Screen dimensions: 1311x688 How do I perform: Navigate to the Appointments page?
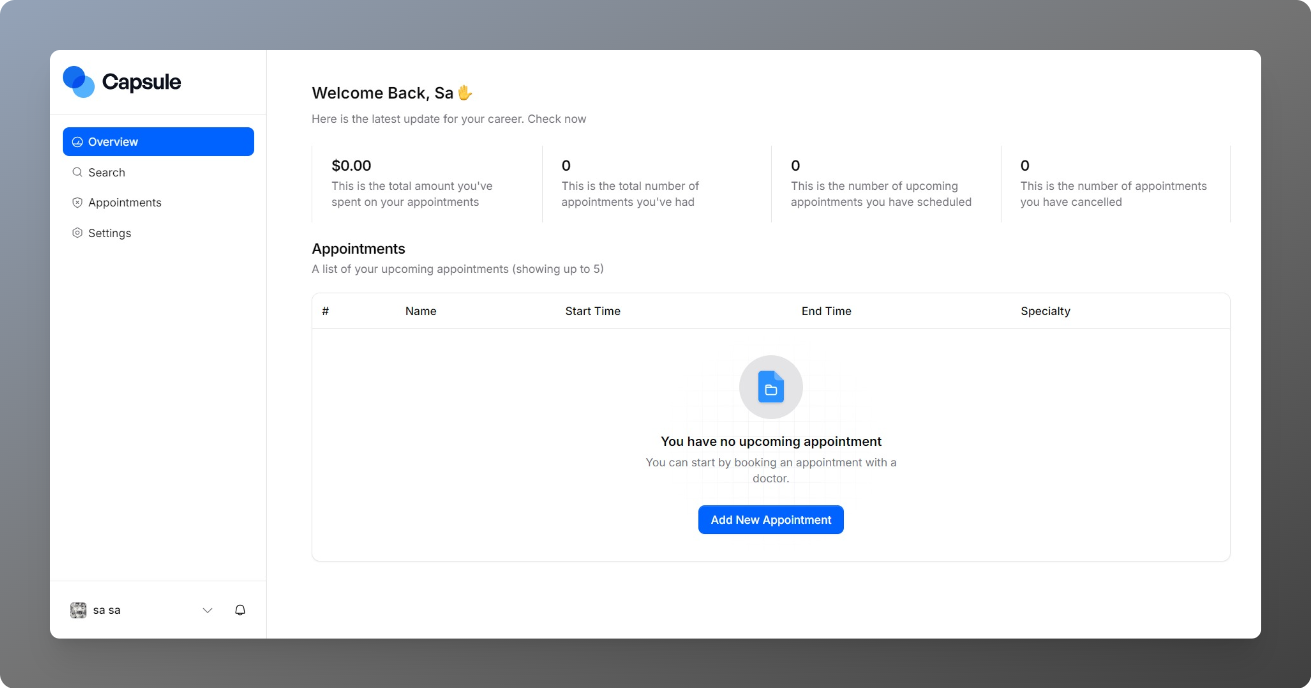pyautogui.click(x=124, y=202)
